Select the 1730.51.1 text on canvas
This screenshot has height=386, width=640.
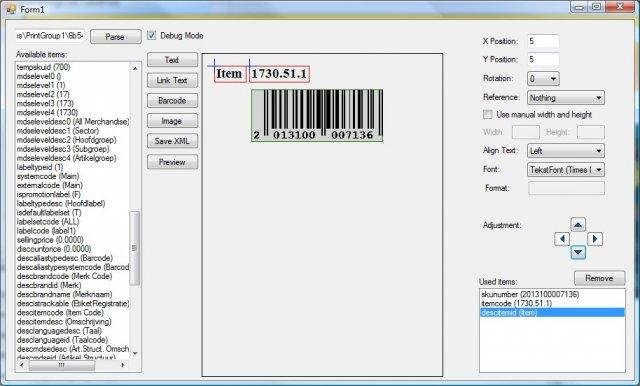279,74
